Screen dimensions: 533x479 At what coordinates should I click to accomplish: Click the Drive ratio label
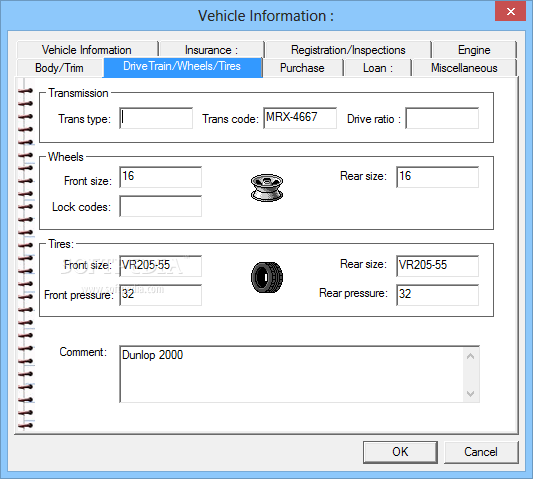pos(374,119)
